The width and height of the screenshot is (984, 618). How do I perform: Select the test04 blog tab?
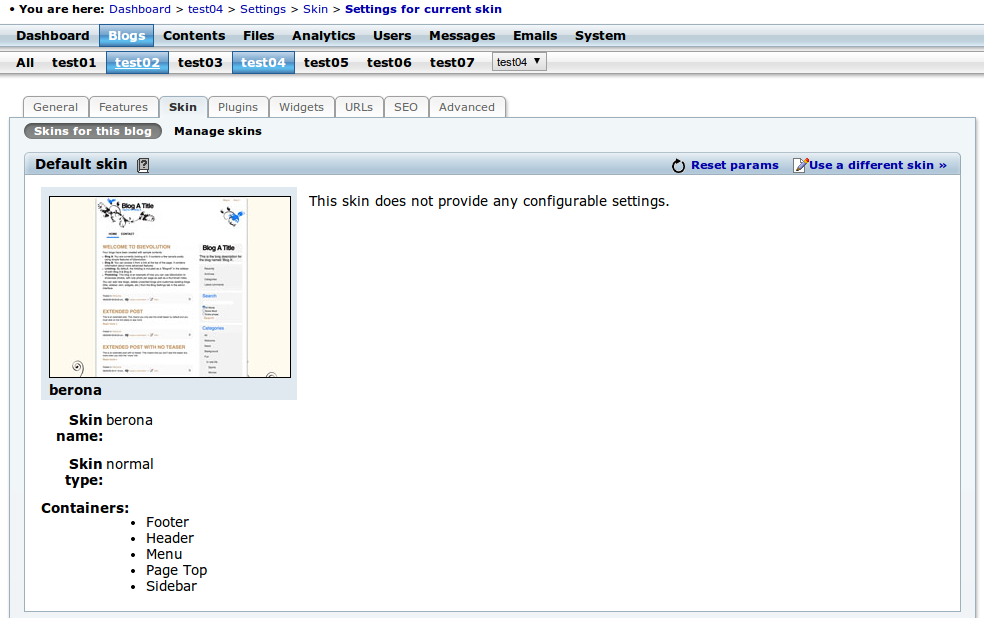click(264, 63)
